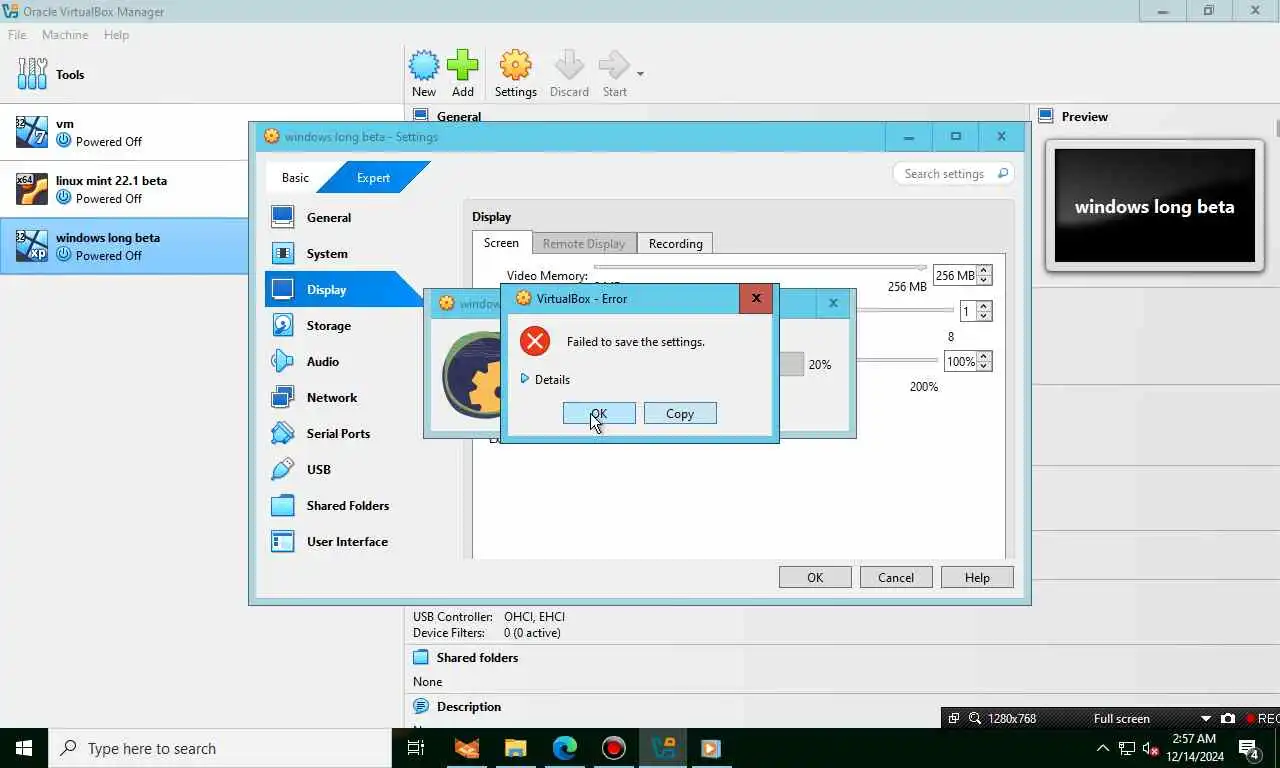The width and height of the screenshot is (1280, 768).
Task: Click the taskbar search box
Action: pyautogui.click(x=220, y=748)
